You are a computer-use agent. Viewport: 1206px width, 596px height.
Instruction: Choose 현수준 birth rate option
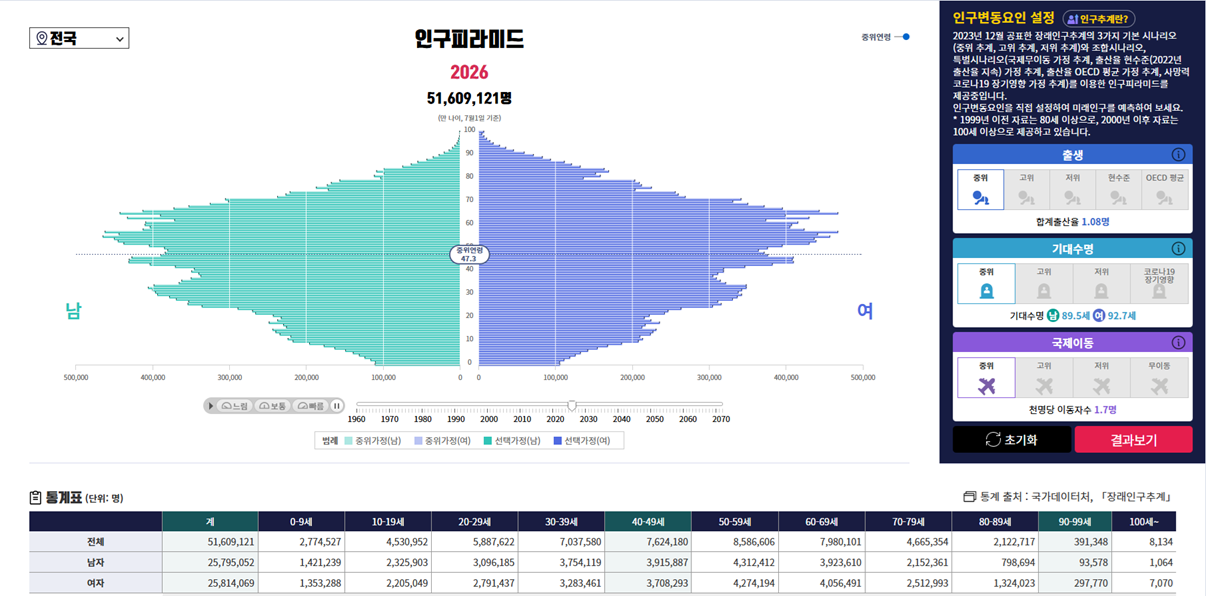(x=1118, y=189)
